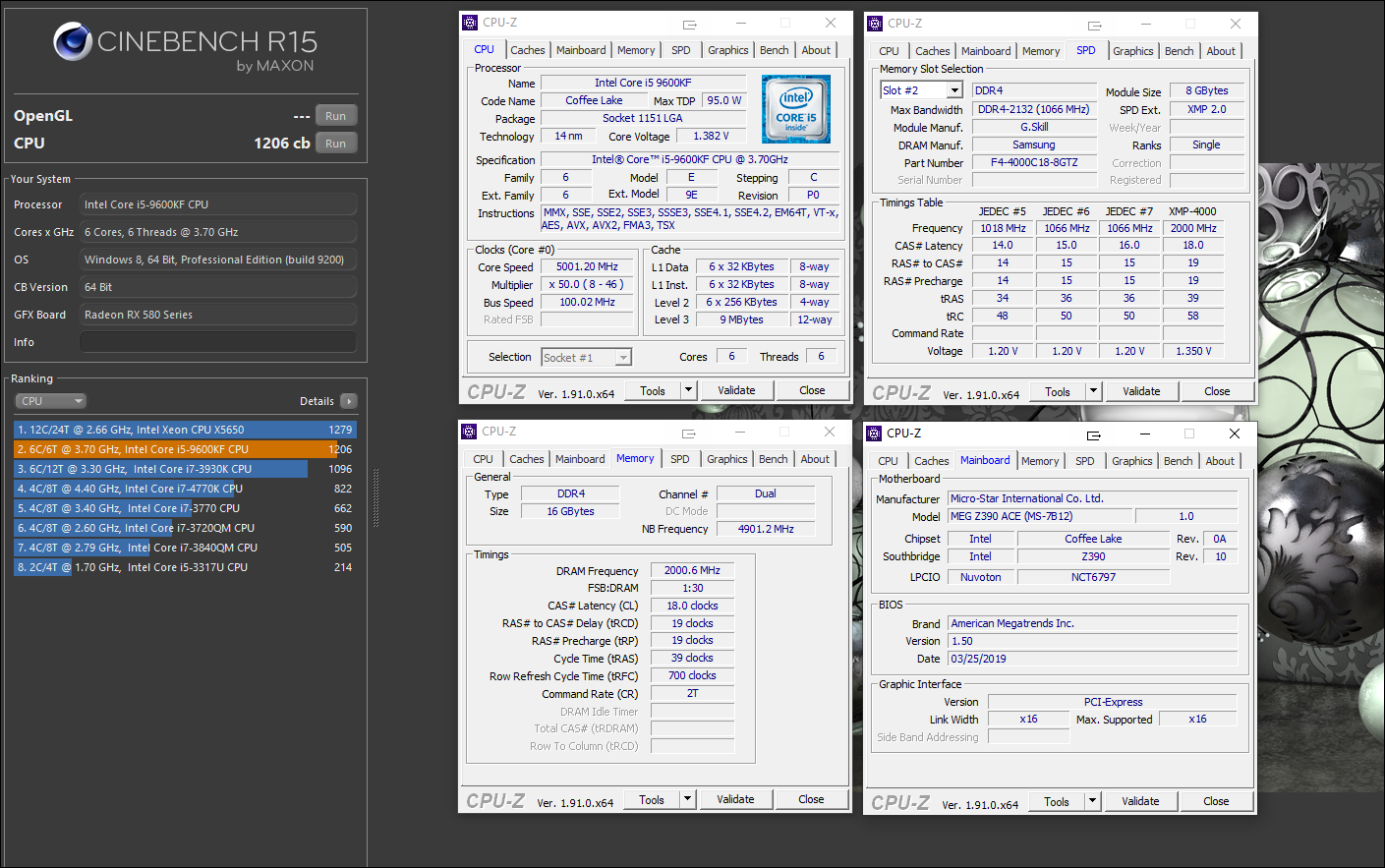Expand Tools dropdown arrow in CPU tab window
Screen dimensions: 1385x868
688,390
